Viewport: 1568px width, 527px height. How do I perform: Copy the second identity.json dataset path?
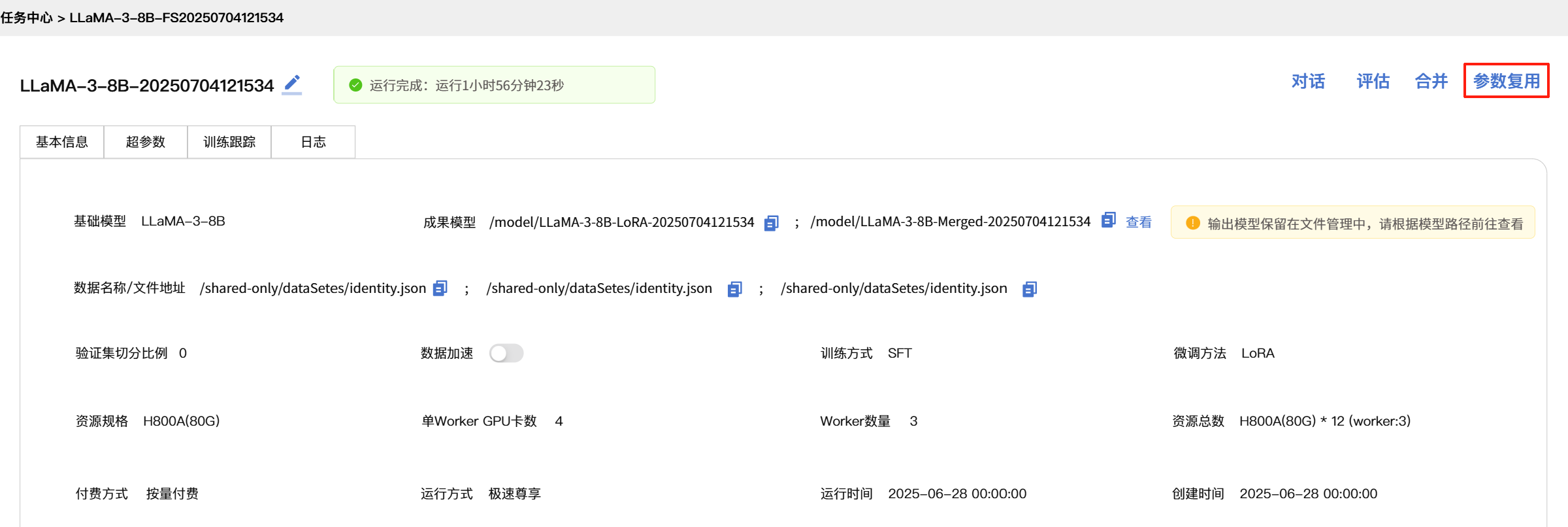pos(734,289)
